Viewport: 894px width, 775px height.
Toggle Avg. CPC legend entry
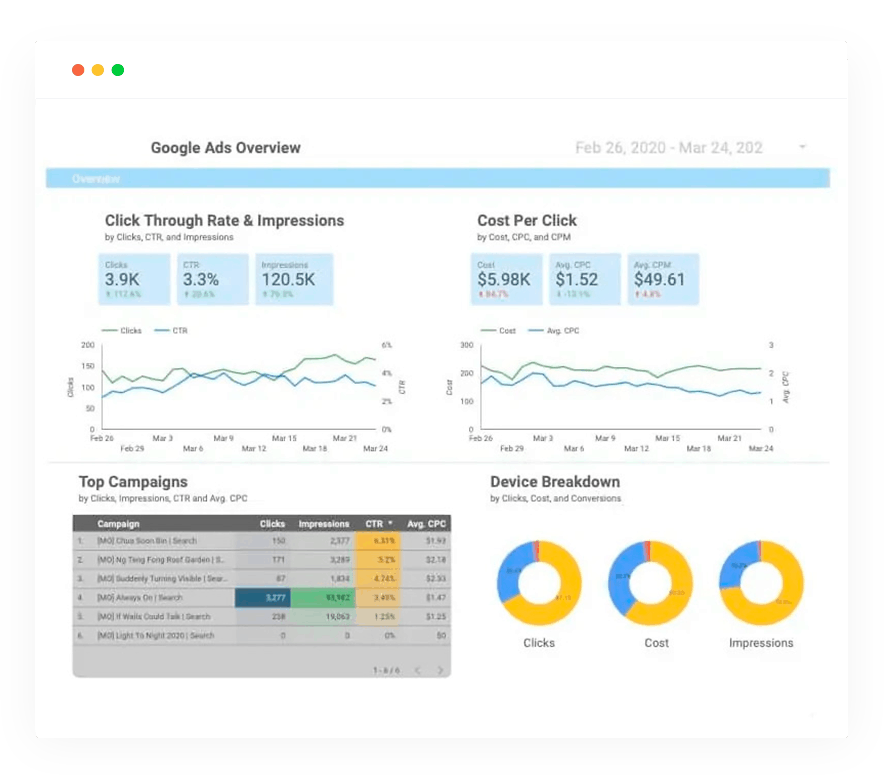tap(554, 331)
